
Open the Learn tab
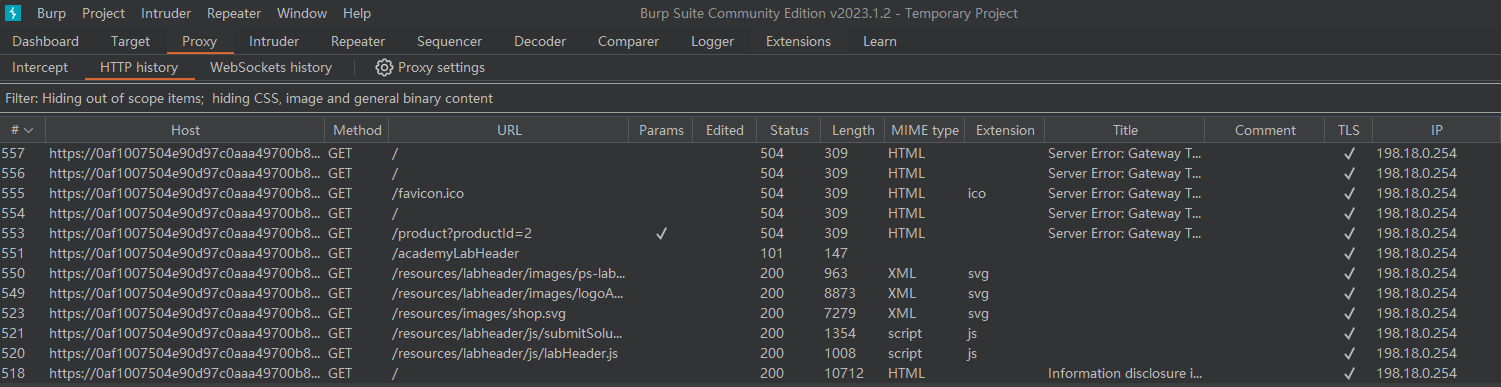click(880, 41)
